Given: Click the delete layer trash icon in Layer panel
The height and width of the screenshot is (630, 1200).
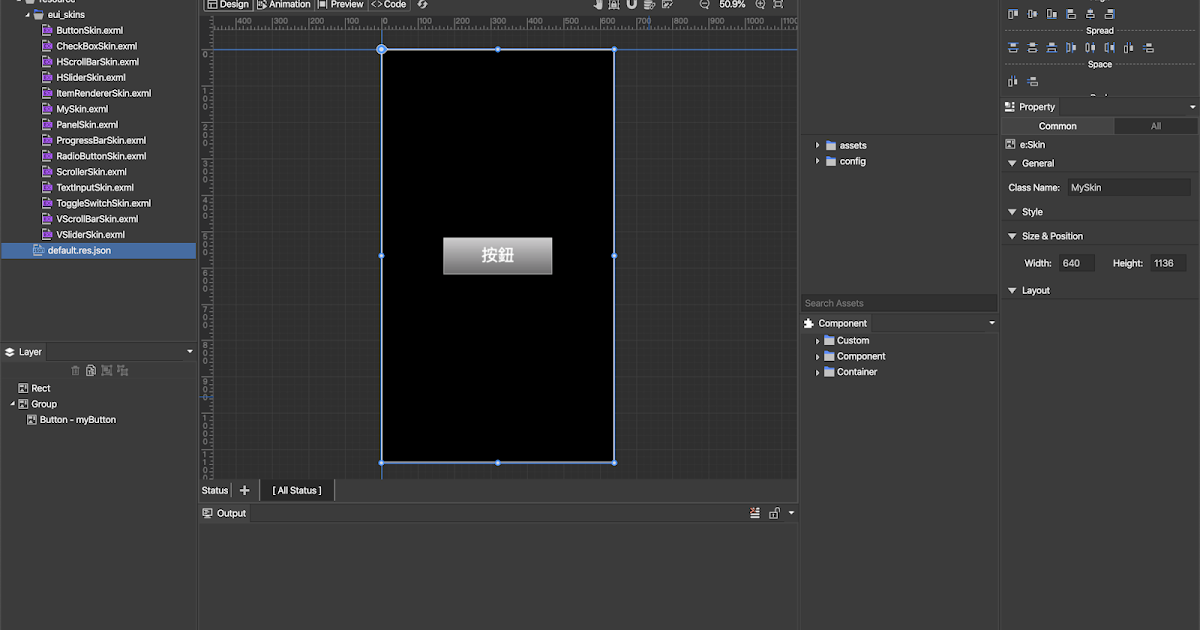Looking at the screenshot, I should pos(75,370).
